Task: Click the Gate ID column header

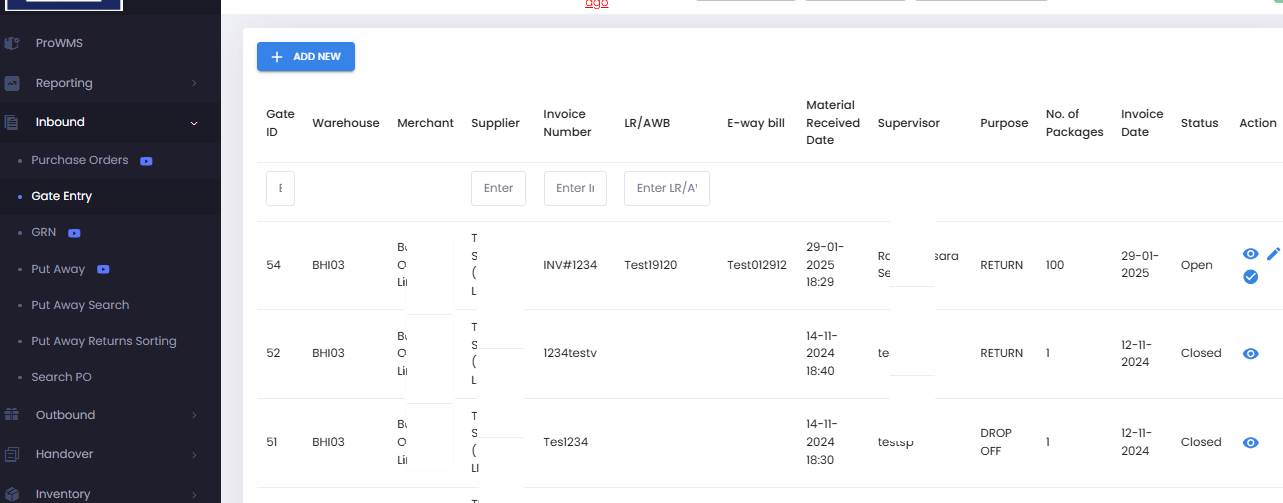Action: pyautogui.click(x=280, y=123)
